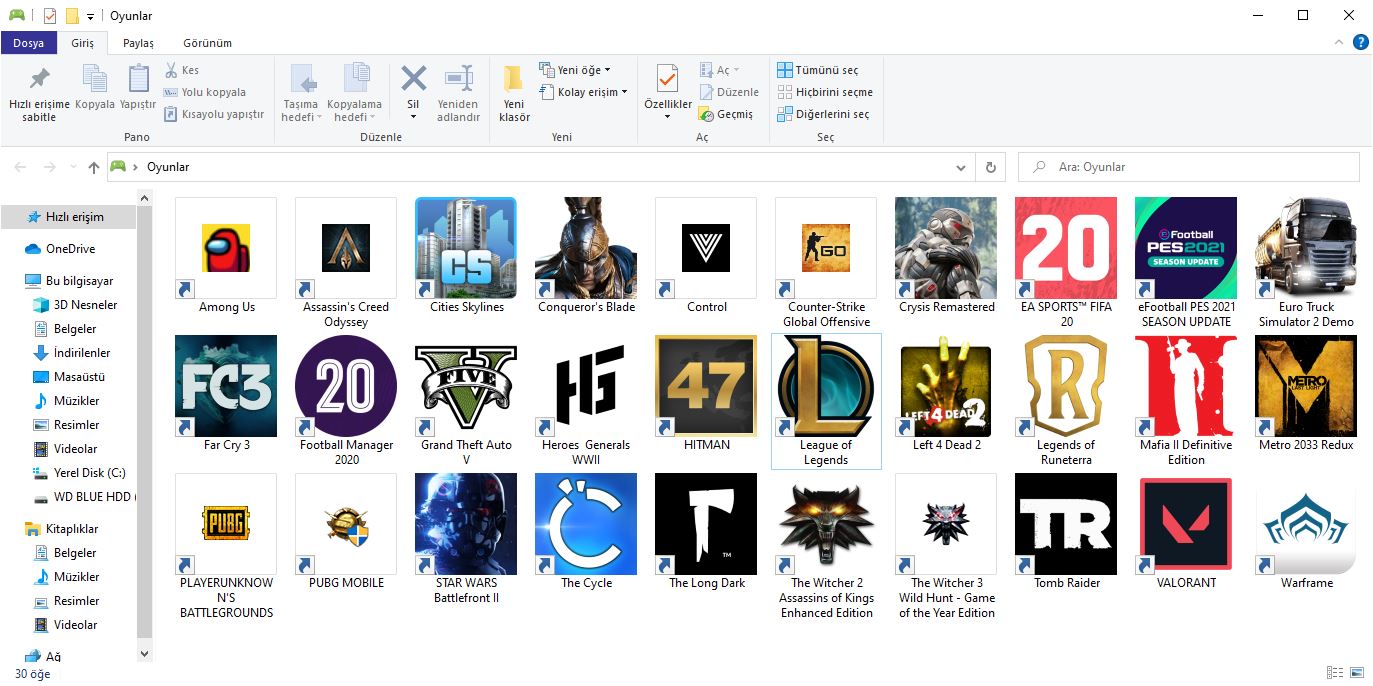Screen dimensions: 1373x686
Task: Click the Geçmiş button in ribbon
Action: [x=727, y=114]
